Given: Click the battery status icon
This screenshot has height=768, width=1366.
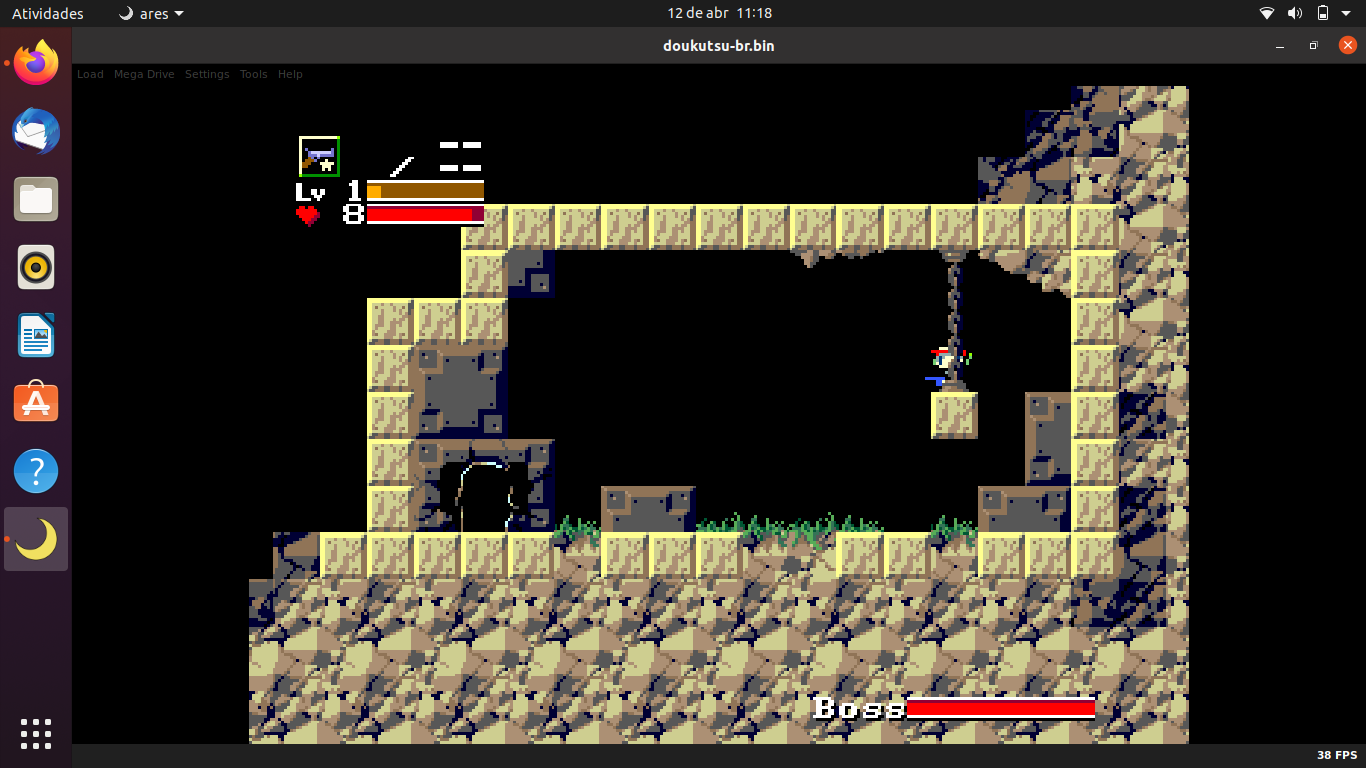Looking at the screenshot, I should 1322,13.
